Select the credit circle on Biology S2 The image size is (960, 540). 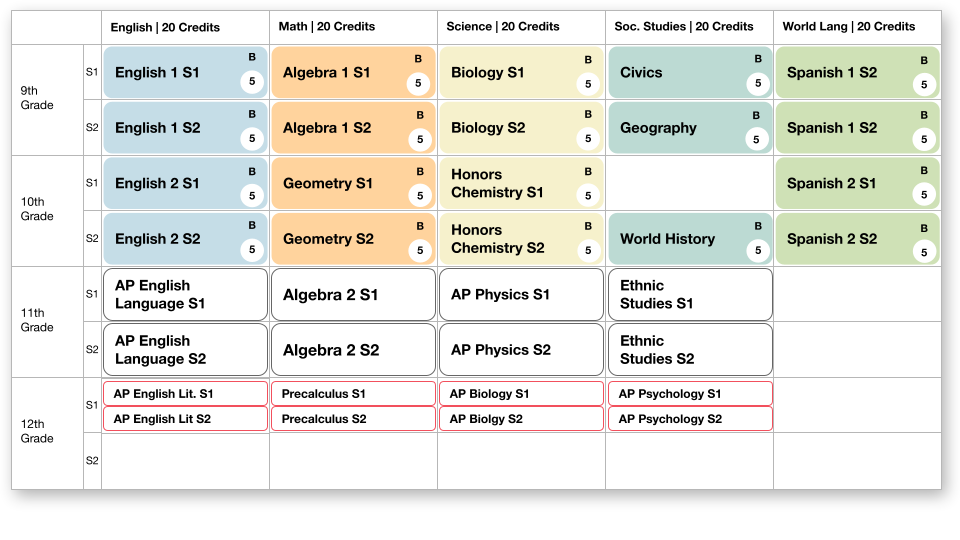coord(588,139)
